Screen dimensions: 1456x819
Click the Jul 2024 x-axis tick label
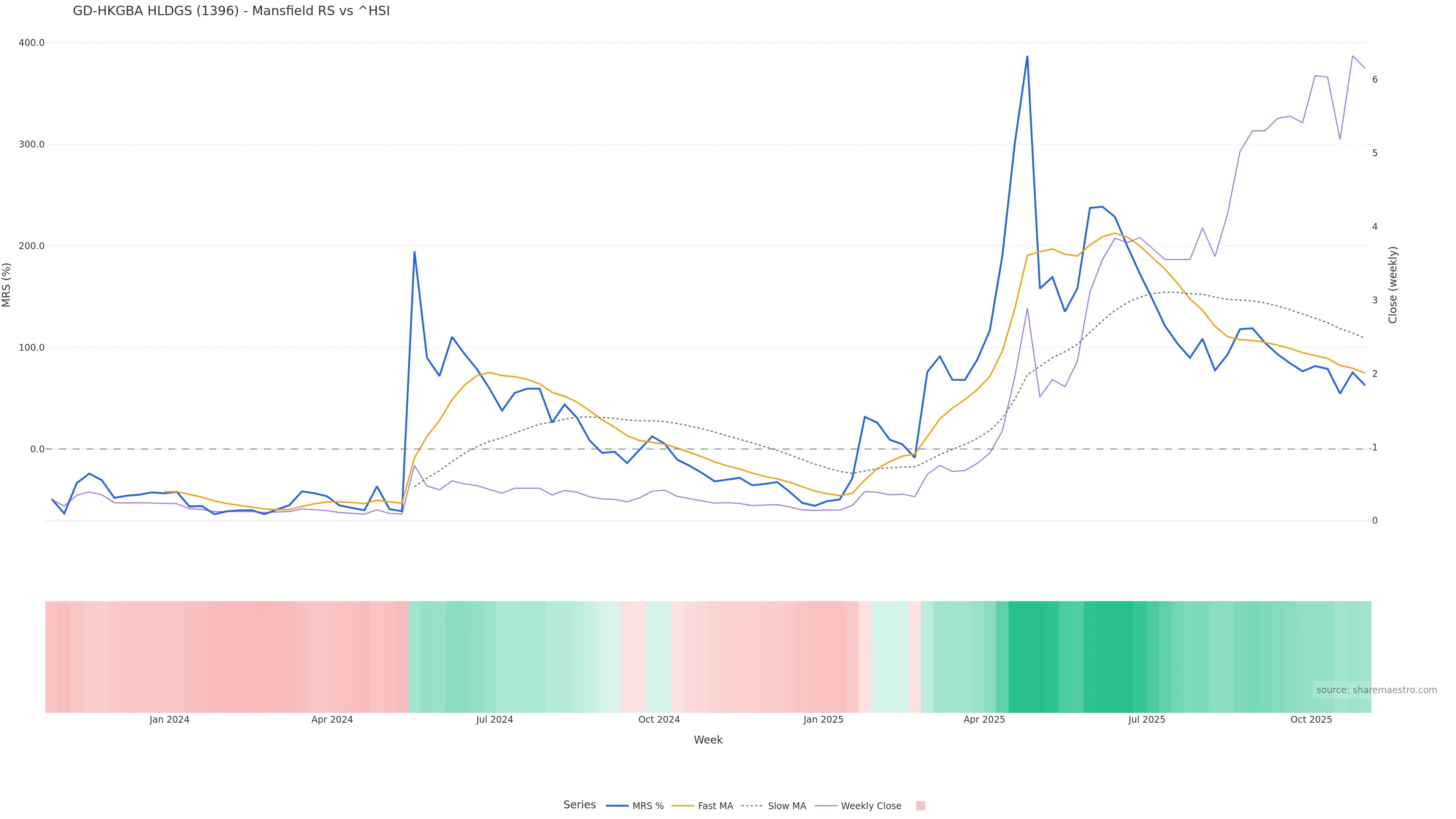(494, 720)
